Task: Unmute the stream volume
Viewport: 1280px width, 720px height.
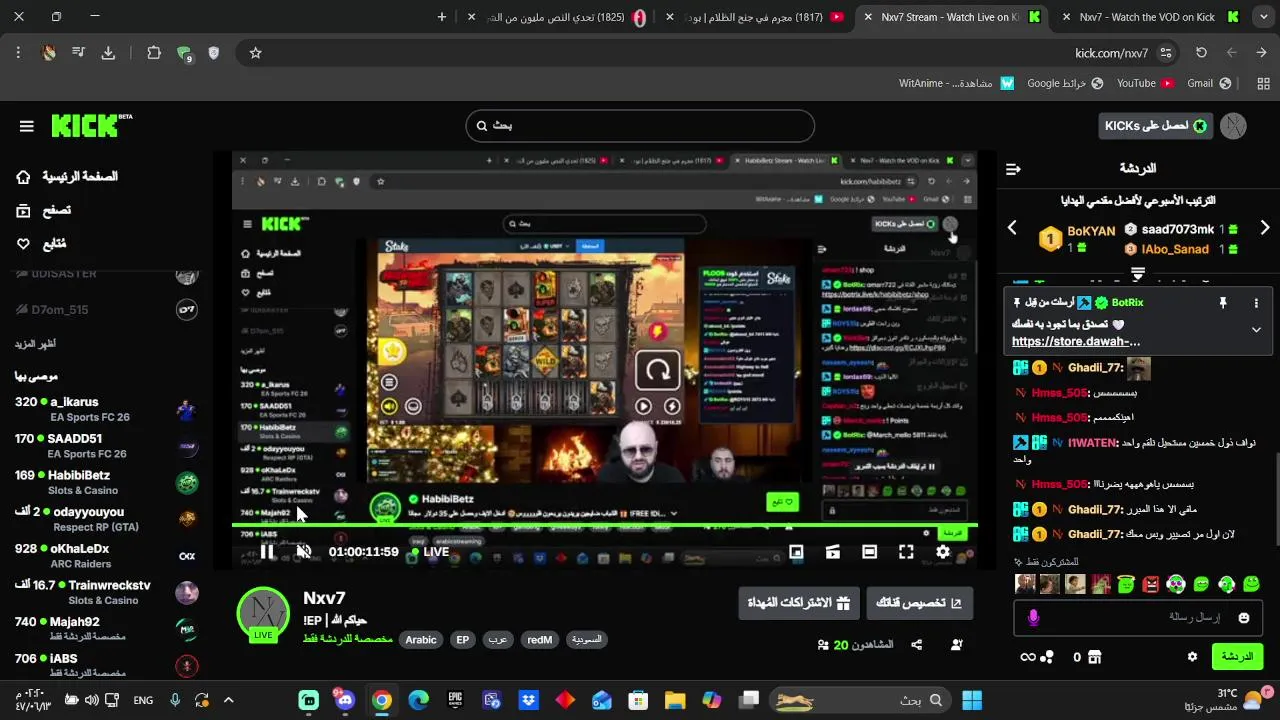Action: (304, 552)
